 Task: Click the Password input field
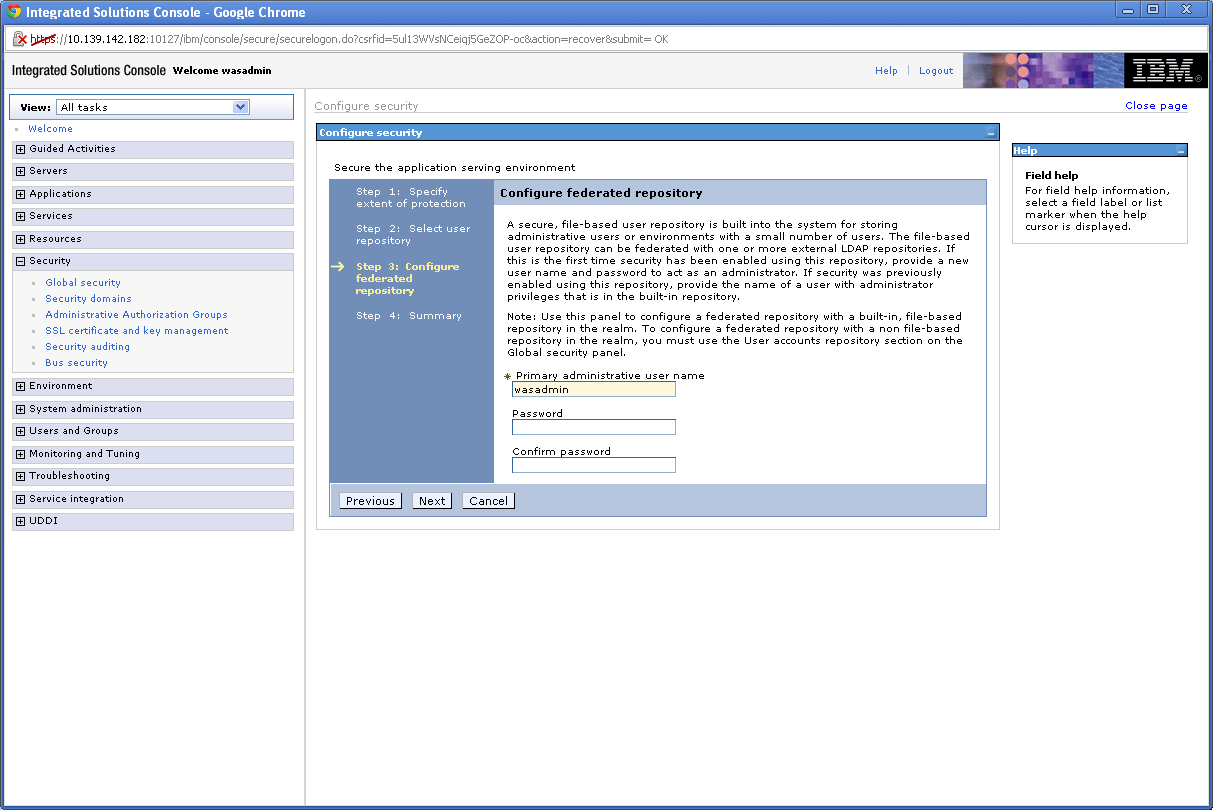[594, 427]
